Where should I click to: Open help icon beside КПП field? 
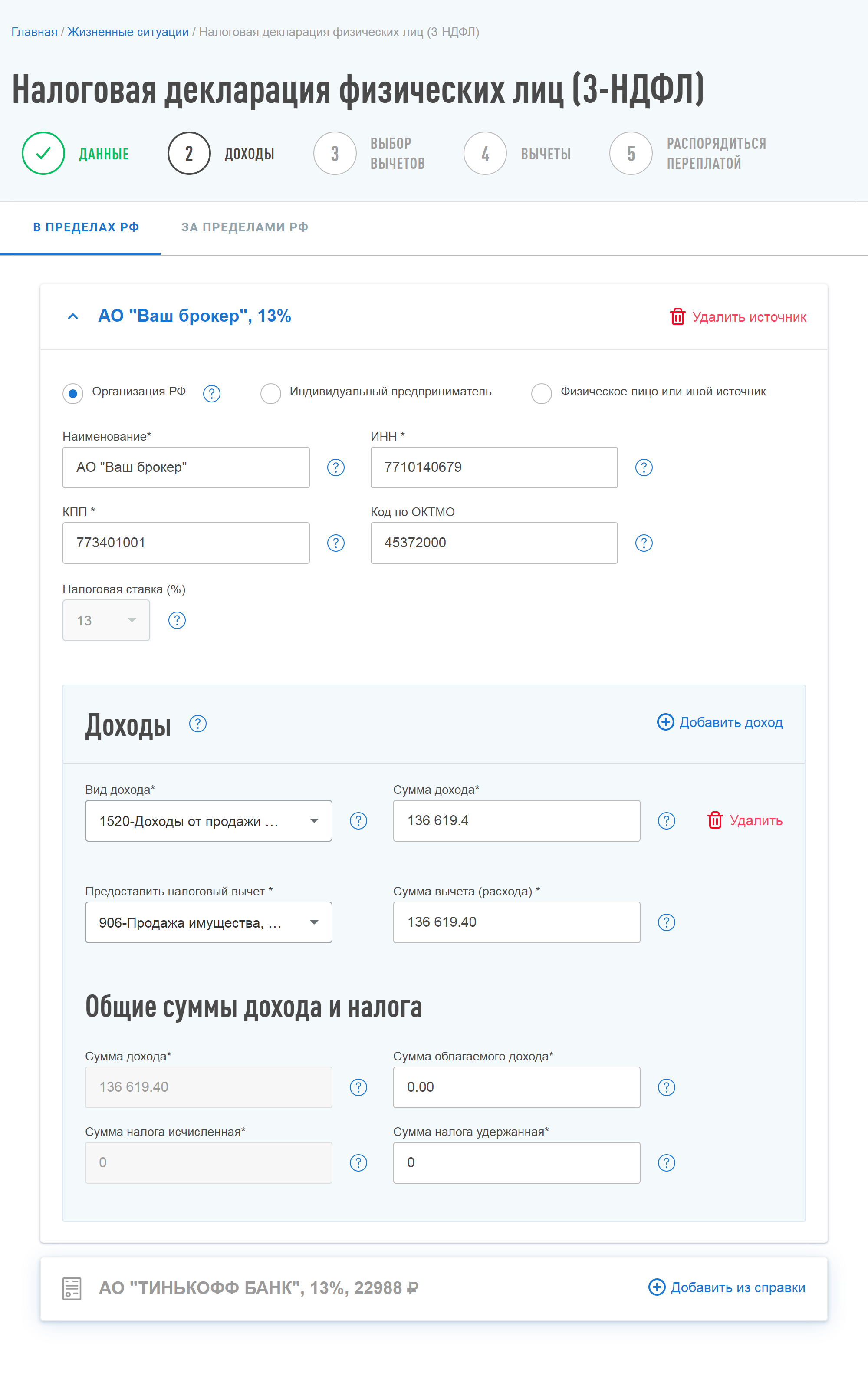pos(335,543)
